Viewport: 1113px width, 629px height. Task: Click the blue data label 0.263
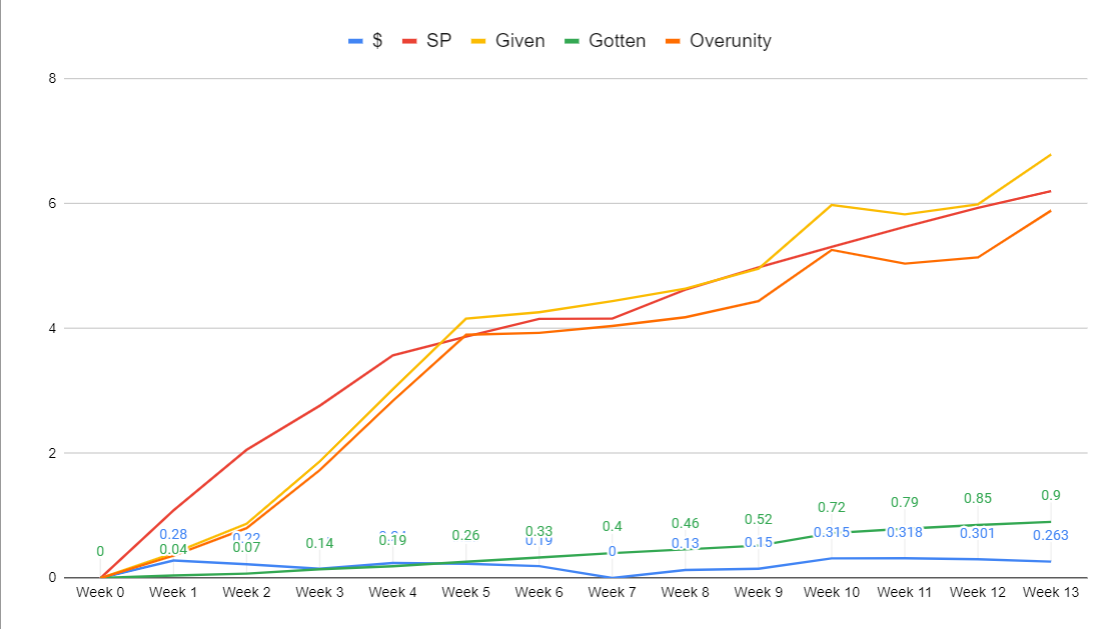[1051, 535]
